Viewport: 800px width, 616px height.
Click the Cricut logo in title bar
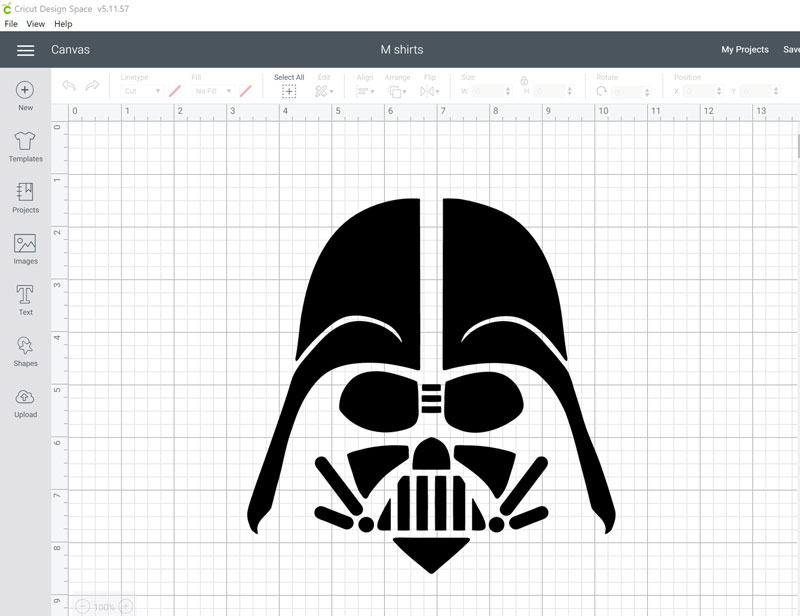click(x=7, y=8)
